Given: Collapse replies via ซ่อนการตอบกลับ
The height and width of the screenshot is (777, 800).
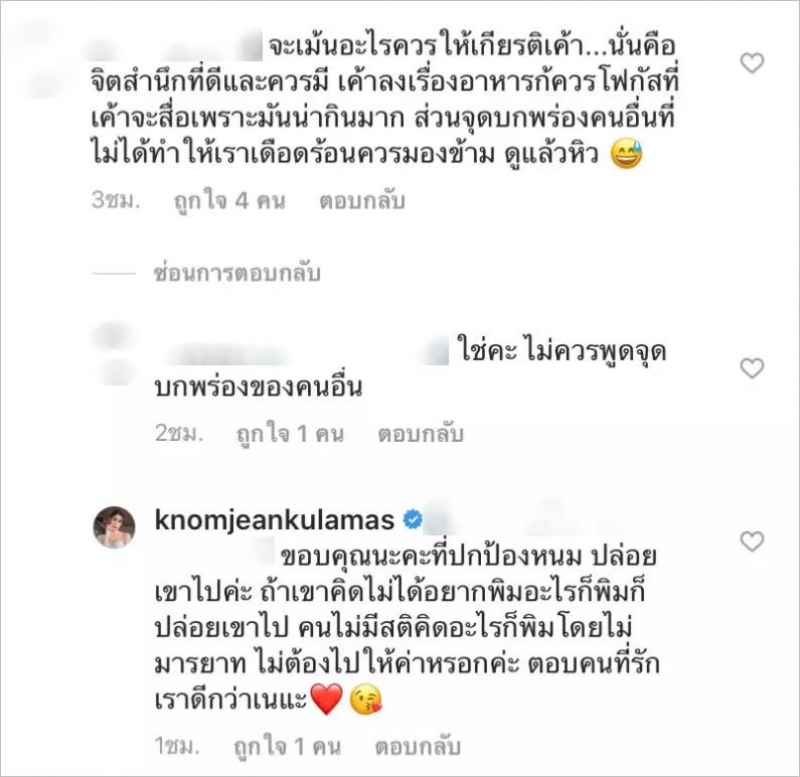Looking at the screenshot, I should pyautogui.click(x=237, y=273).
